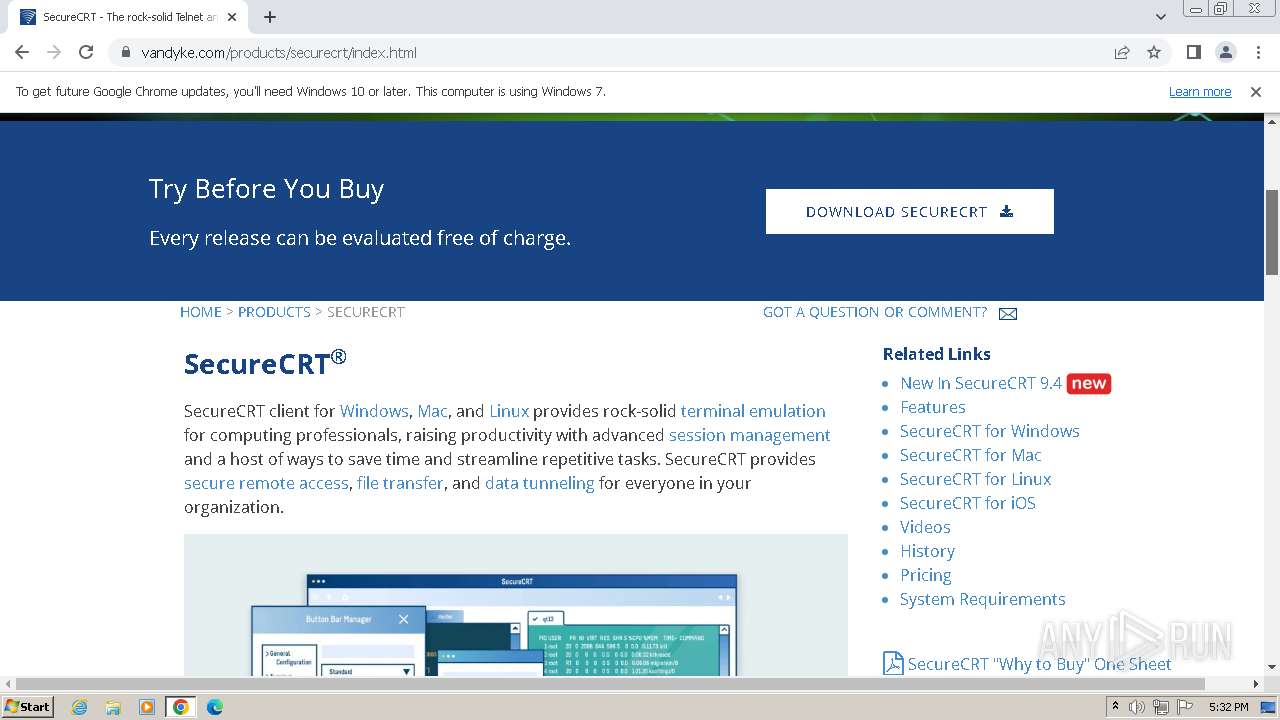Follow the secure remote access link
The height and width of the screenshot is (720, 1280).
click(266, 483)
